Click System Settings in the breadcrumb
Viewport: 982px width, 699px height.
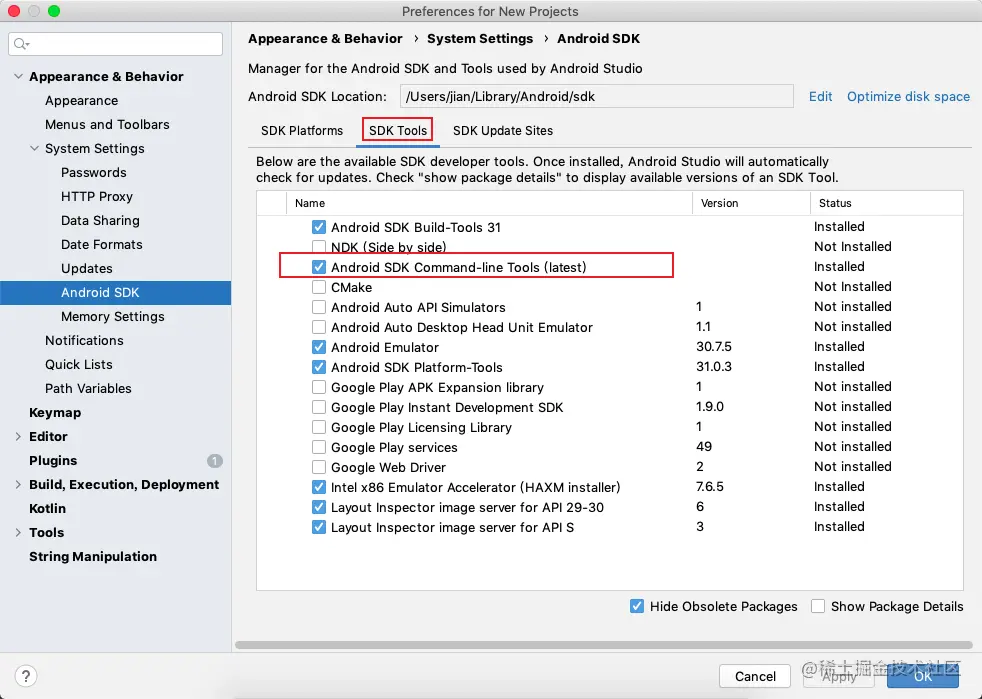pos(480,39)
